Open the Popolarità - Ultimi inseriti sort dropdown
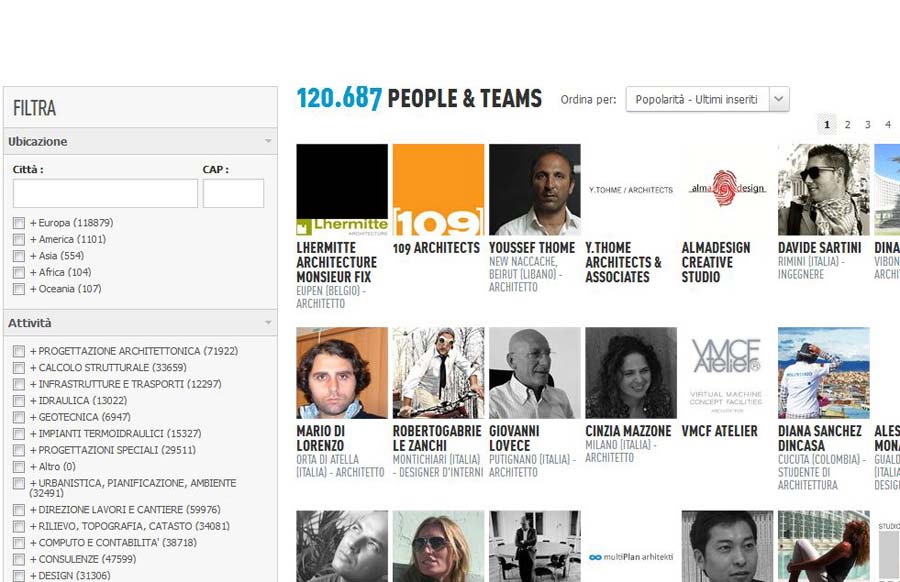900x582 pixels. click(x=707, y=99)
